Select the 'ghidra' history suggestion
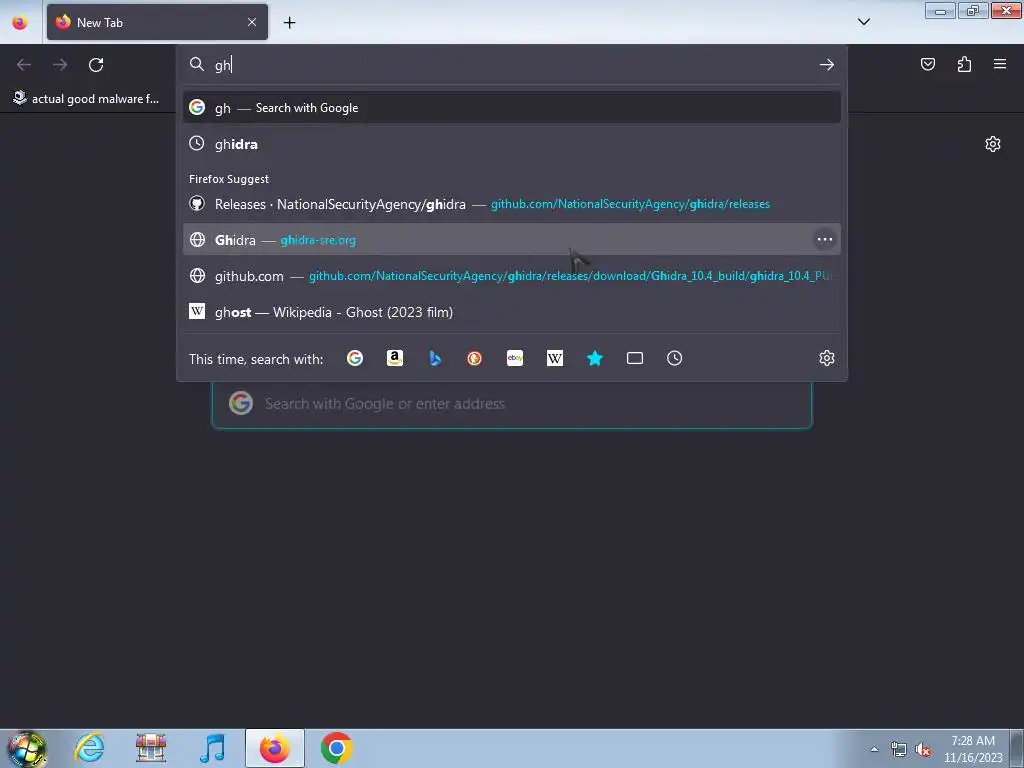Screen dimensions: 1024x768 (x=512, y=144)
